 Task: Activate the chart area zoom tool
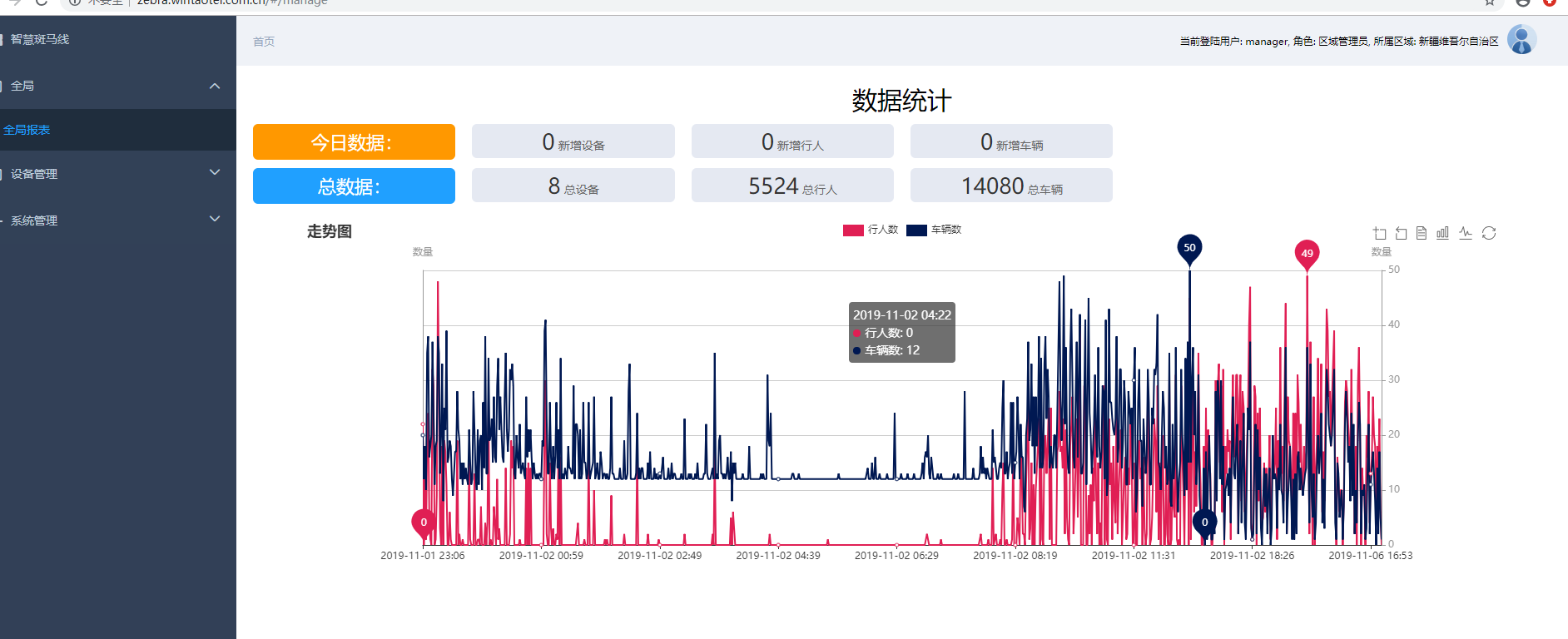1380,233
